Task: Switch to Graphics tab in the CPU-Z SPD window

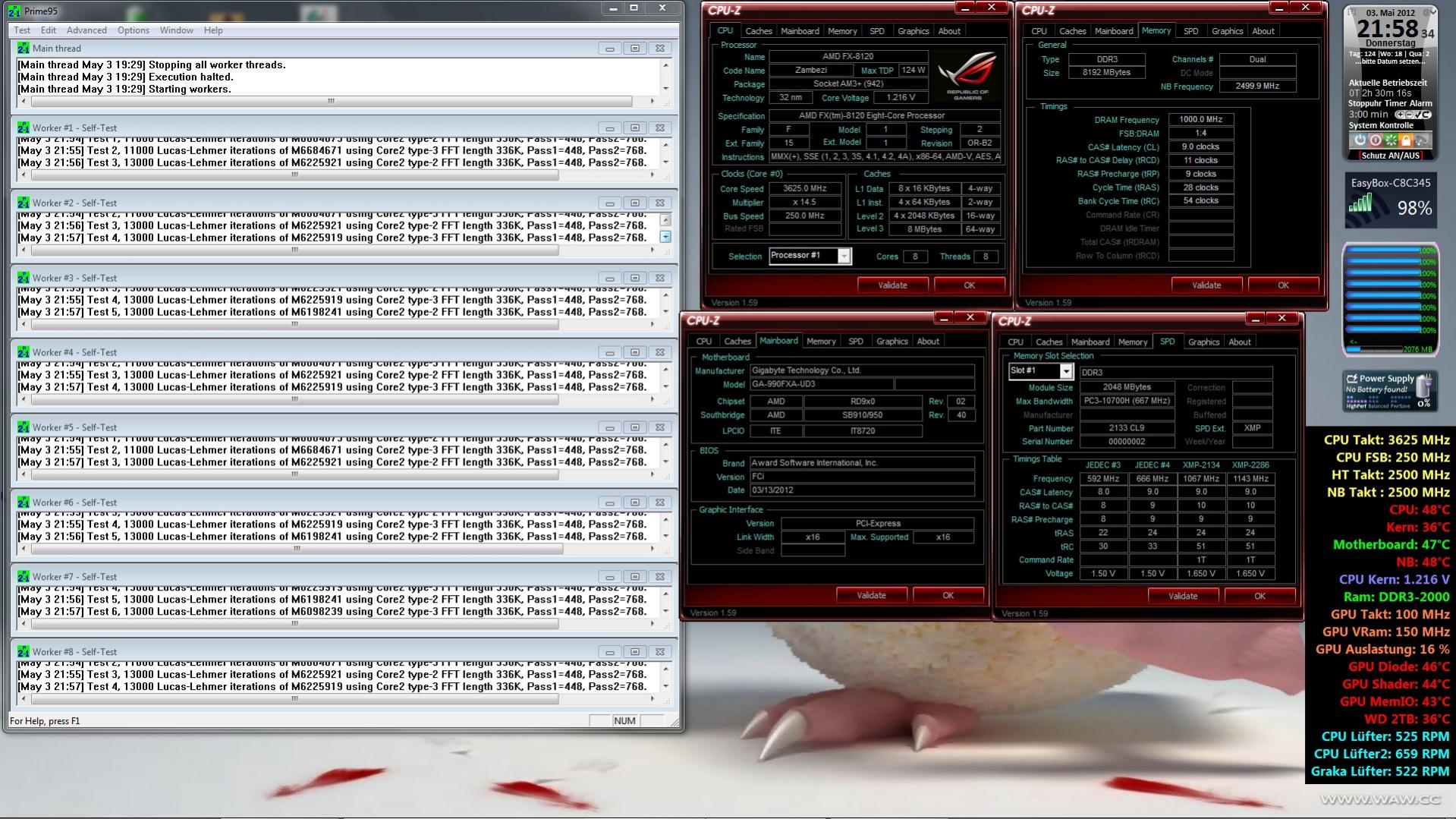Action: click(x=1204, y=342)
